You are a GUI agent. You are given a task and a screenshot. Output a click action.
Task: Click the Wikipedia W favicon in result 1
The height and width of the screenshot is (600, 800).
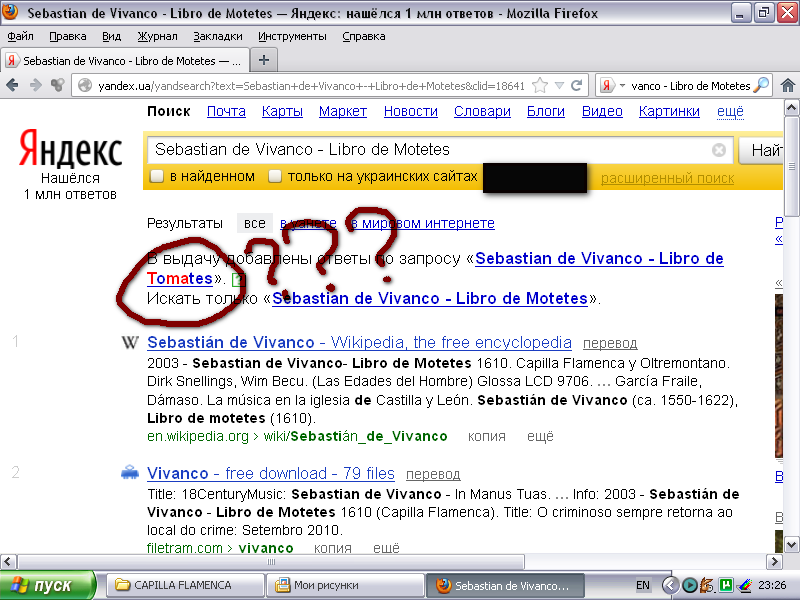[130, 342]
